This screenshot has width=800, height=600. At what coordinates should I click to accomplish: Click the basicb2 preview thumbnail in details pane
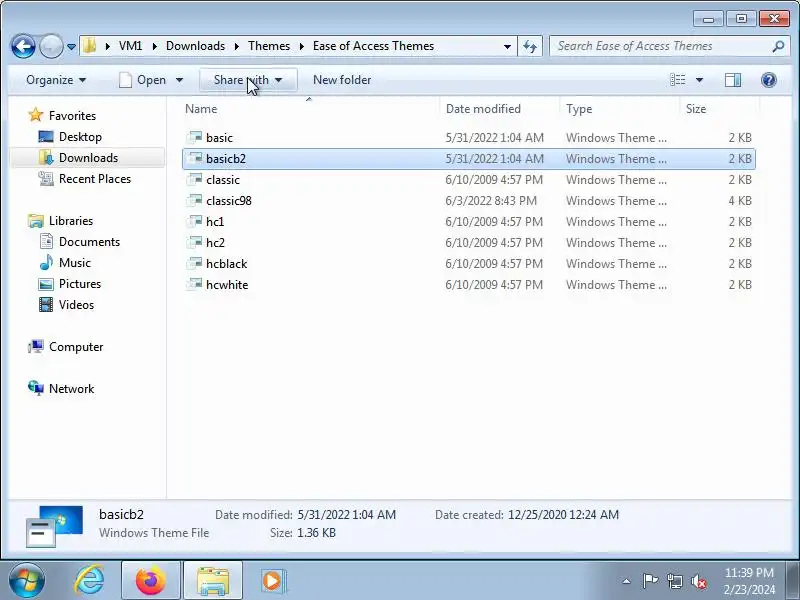coord(54,526)
